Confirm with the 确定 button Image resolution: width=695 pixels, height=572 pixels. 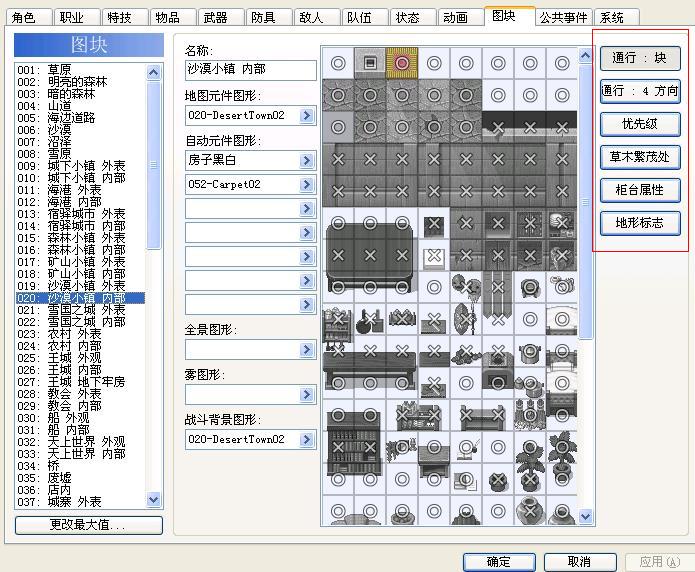click(x=499, y=562)
